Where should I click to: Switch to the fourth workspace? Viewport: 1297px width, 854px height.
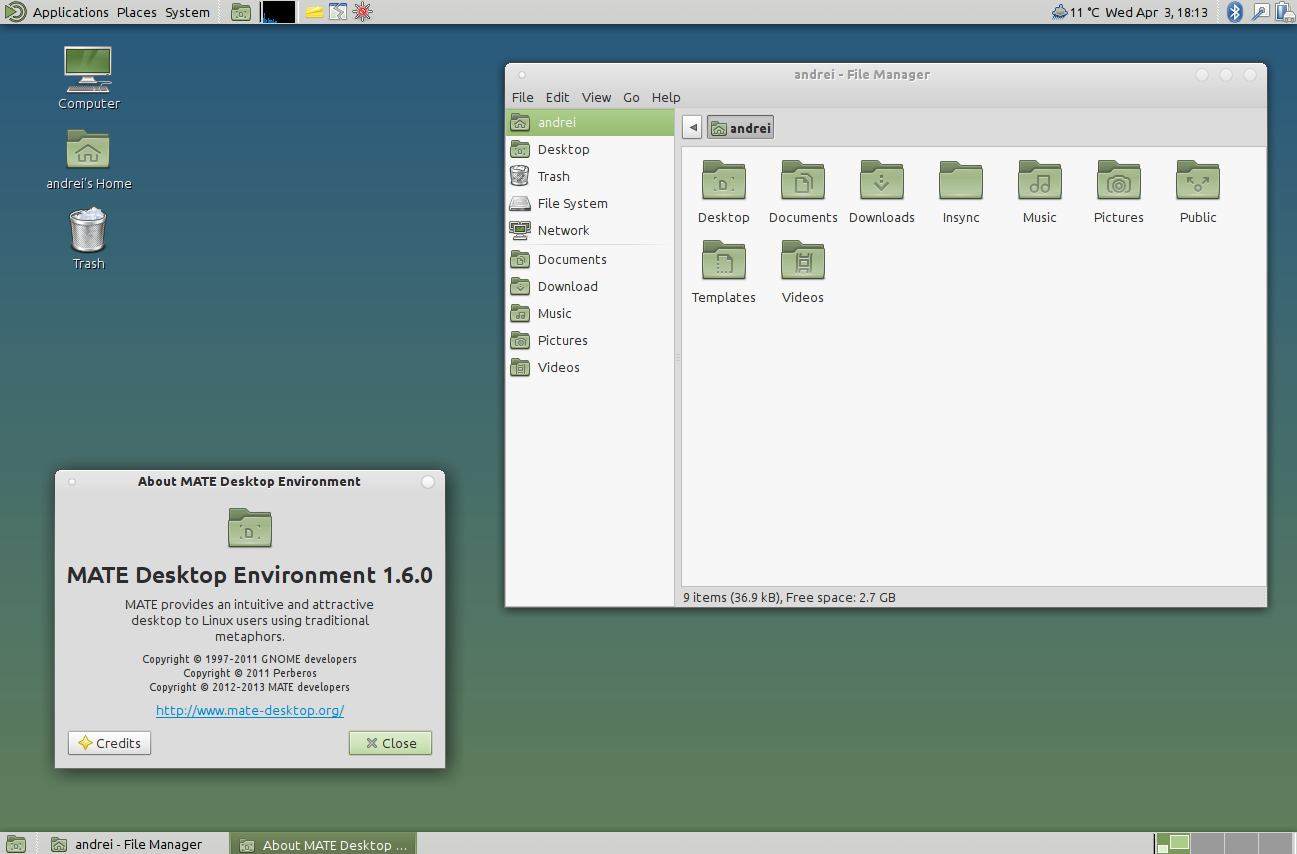tap(1276, 844)
